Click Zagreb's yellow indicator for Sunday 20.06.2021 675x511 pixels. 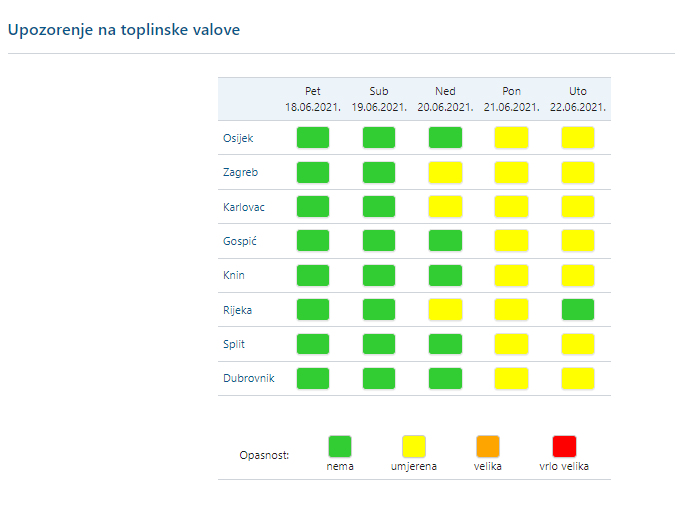pyautogui.click(x=445, y=172)
